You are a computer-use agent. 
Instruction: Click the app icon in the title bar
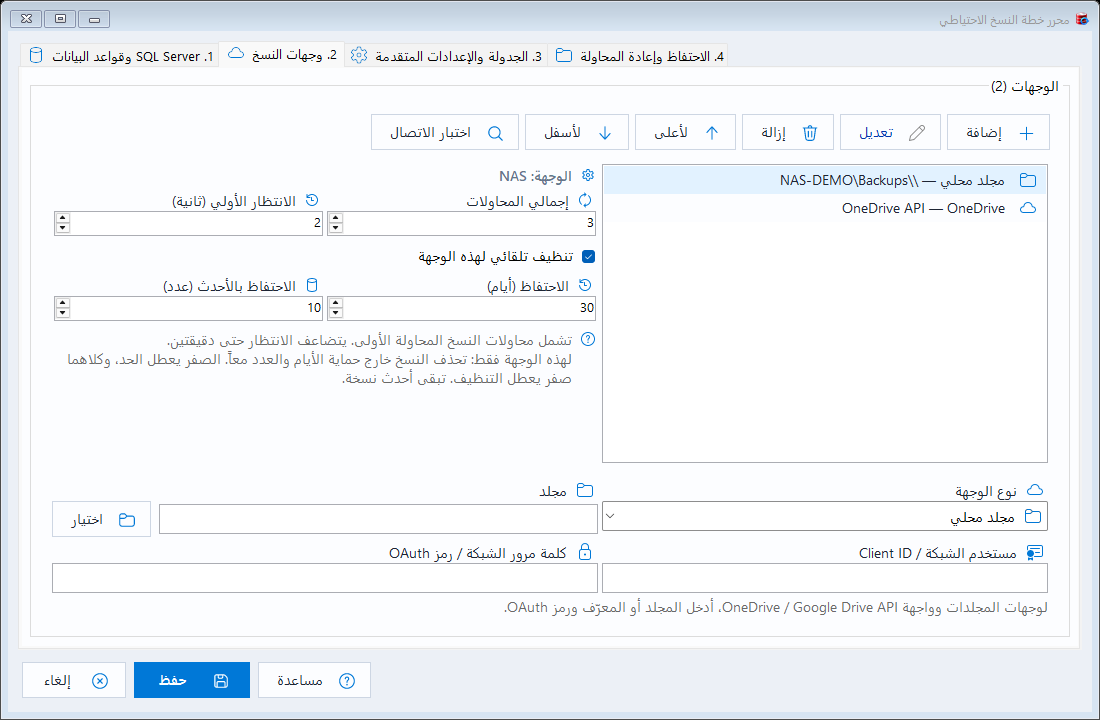1082,20
